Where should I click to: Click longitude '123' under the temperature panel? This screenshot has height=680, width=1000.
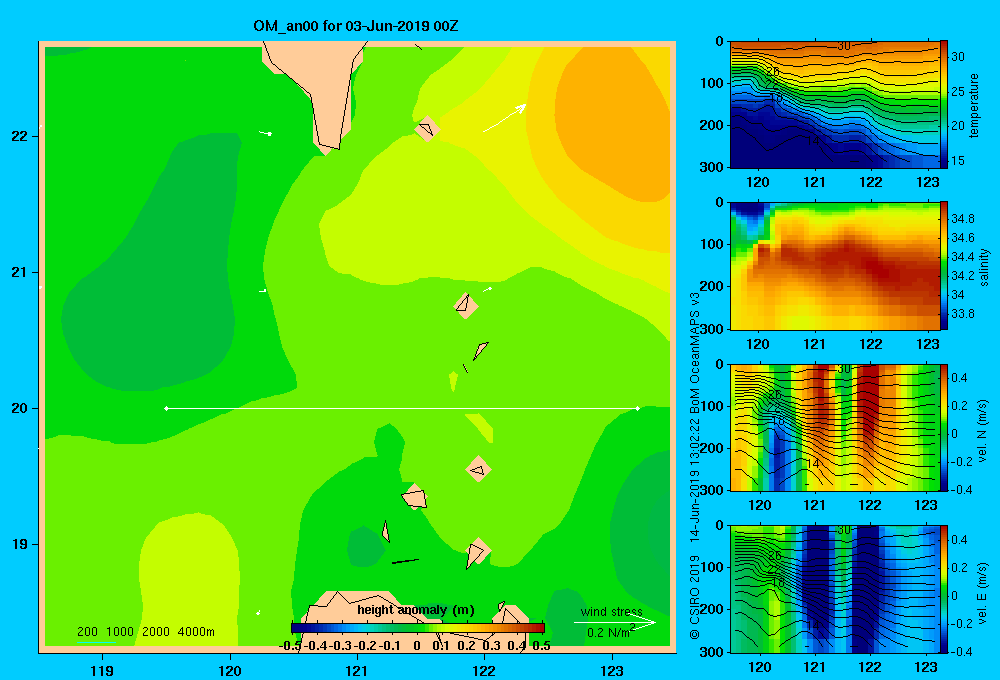tap(927, 182)
